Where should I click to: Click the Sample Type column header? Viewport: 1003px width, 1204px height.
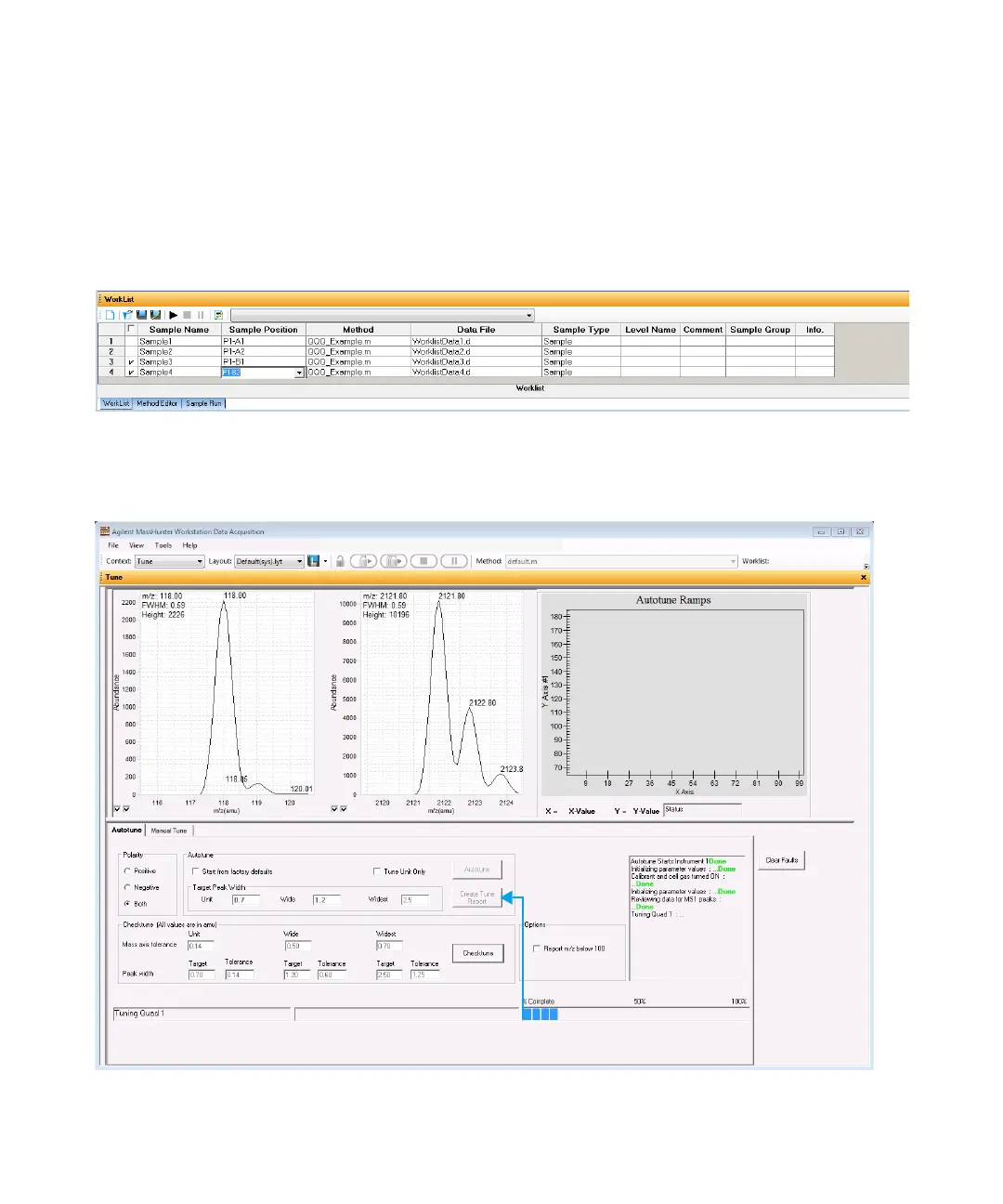point(581,329)
